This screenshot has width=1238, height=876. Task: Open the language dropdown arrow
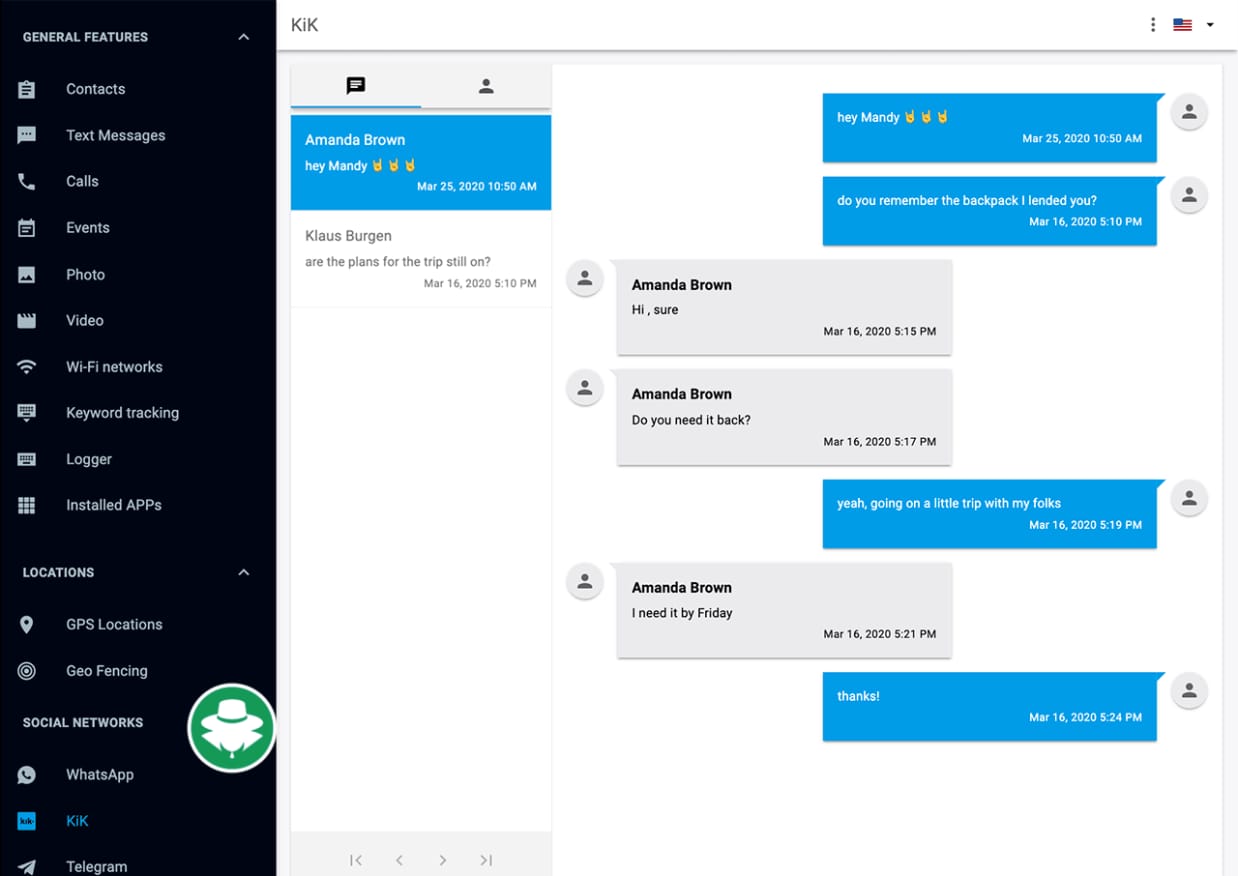[1210, 25]
